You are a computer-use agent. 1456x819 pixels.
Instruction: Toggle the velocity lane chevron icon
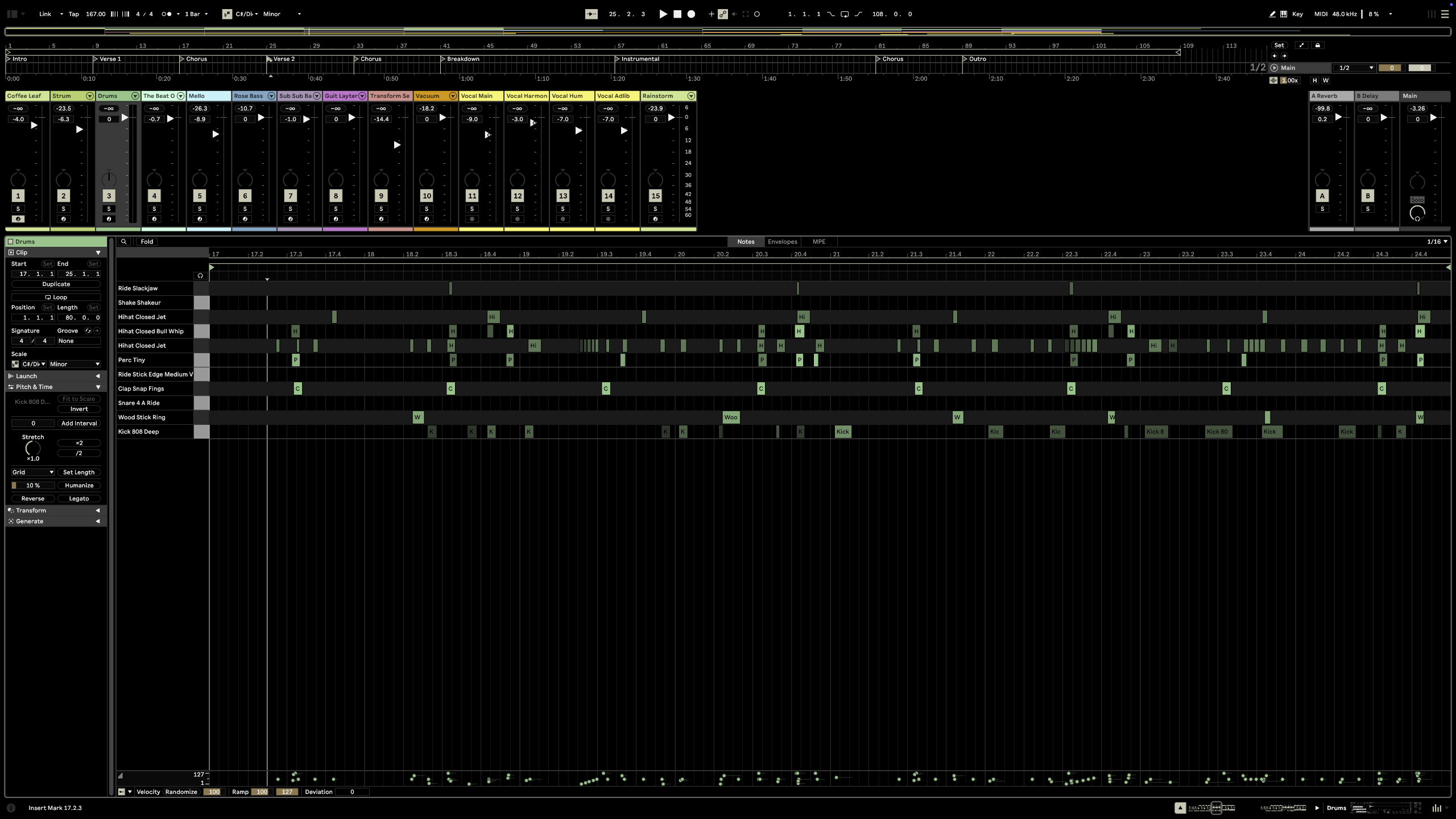130,792
